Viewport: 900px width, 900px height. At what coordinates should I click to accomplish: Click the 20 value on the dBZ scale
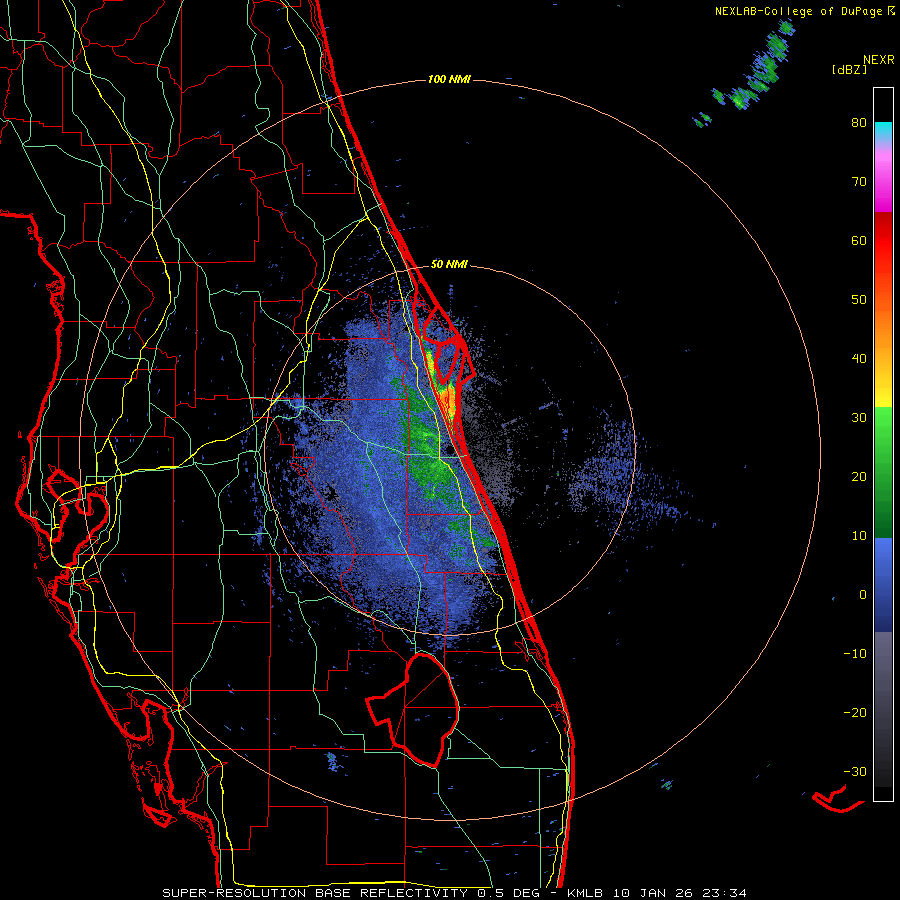pyautogui.click(x=859, y=477)
